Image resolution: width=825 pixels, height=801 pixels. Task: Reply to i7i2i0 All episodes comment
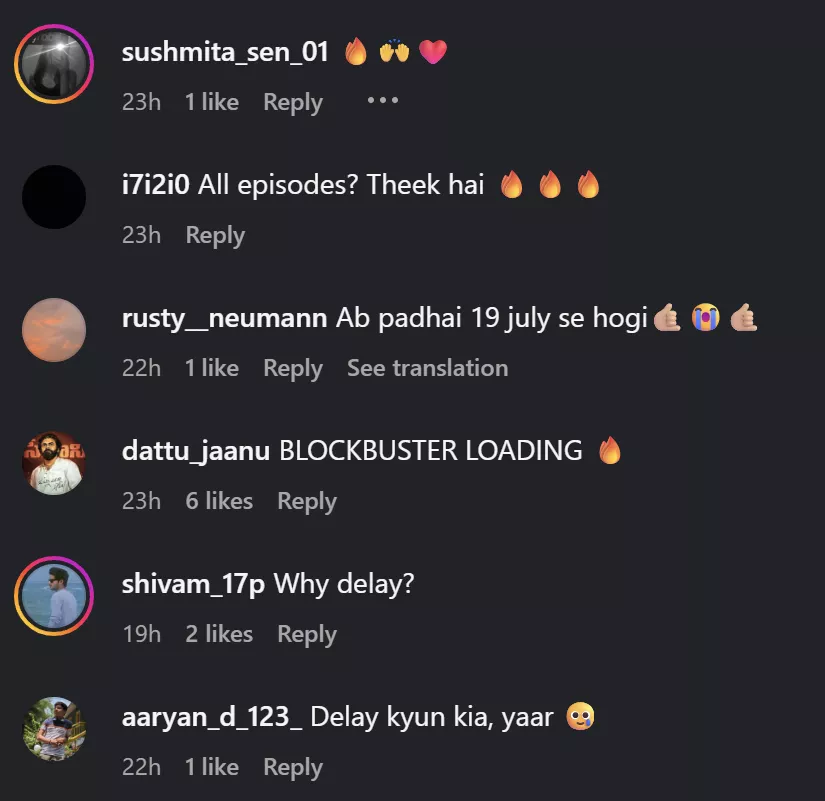coord(215,235)
